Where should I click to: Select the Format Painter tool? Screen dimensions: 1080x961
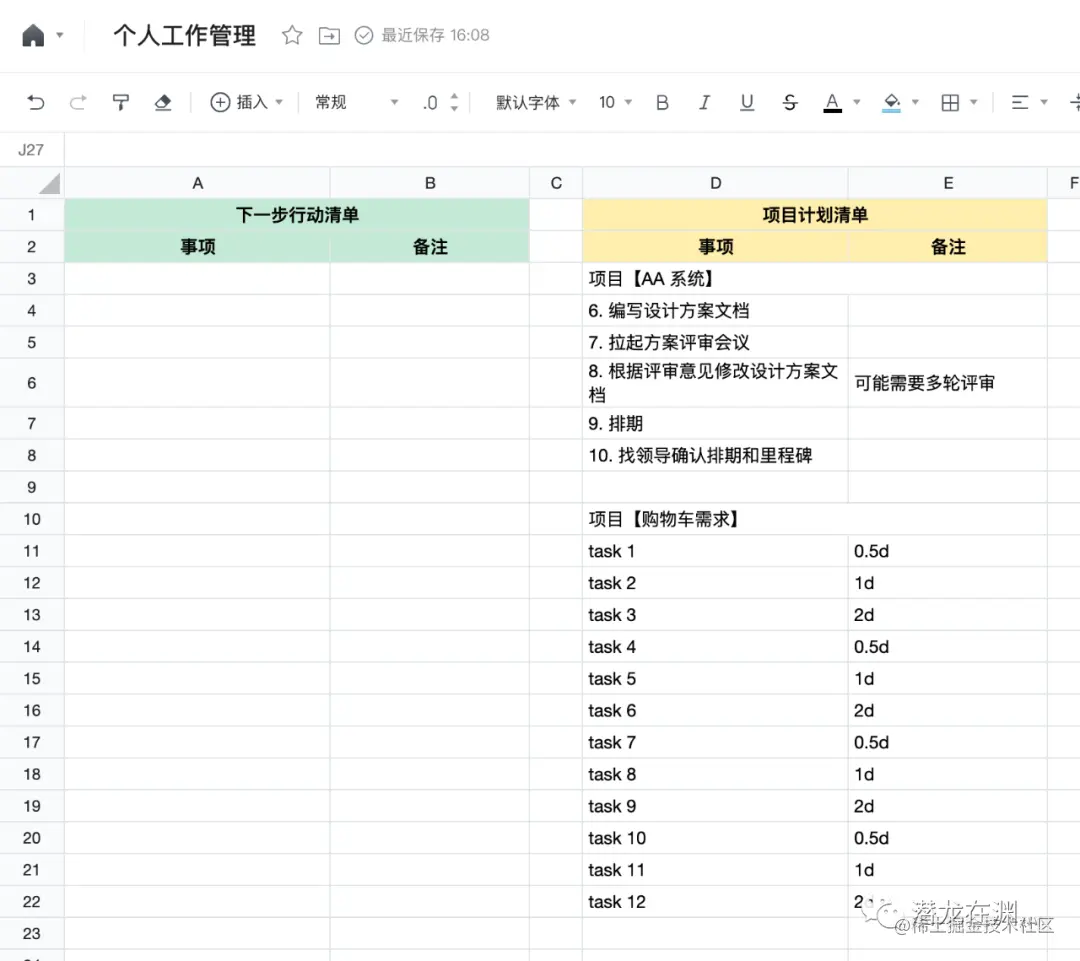coord(120,102)
